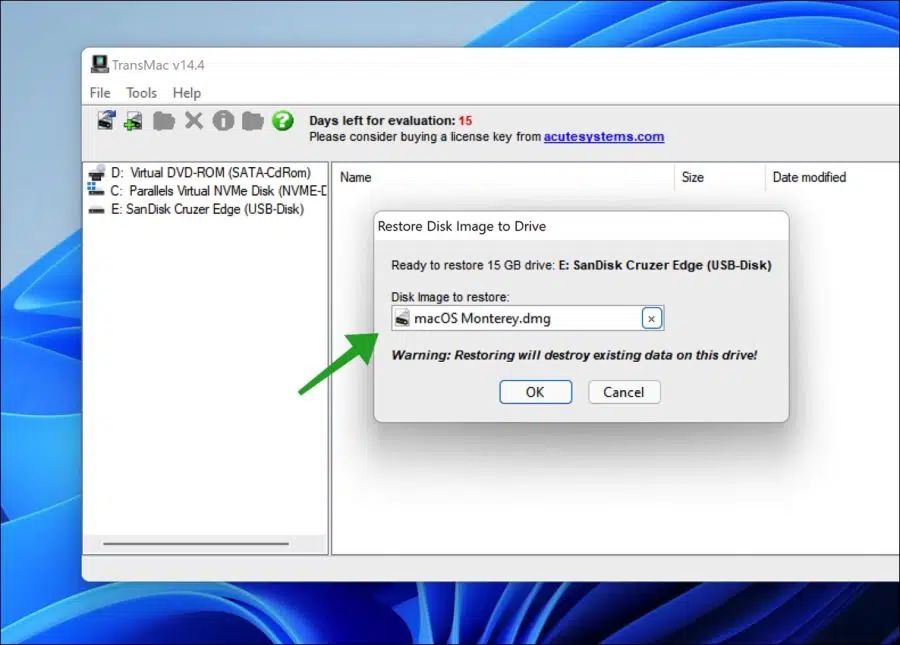Click the 'Ready to restore 15 GB drive' text
900x645 pixels.
(473, 265)
